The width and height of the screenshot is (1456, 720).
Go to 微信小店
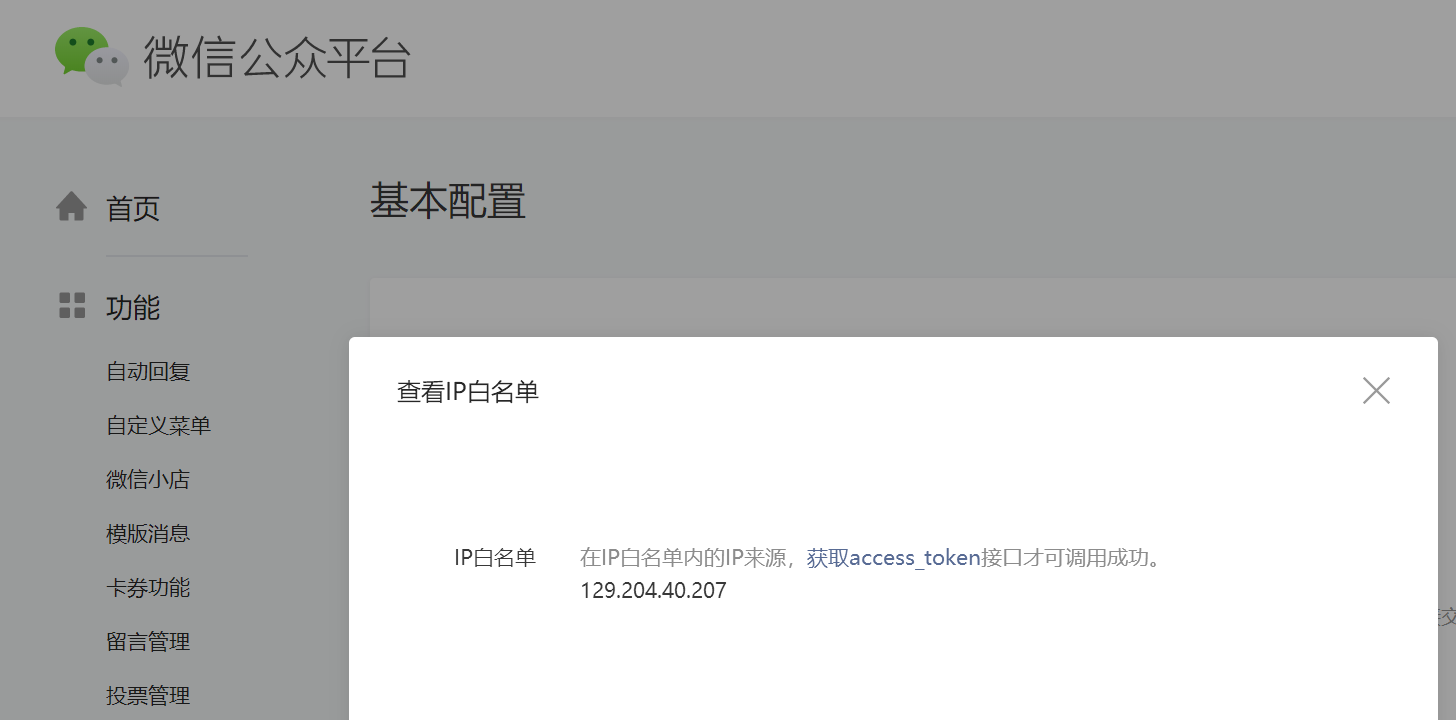click(x=148, y=480)
